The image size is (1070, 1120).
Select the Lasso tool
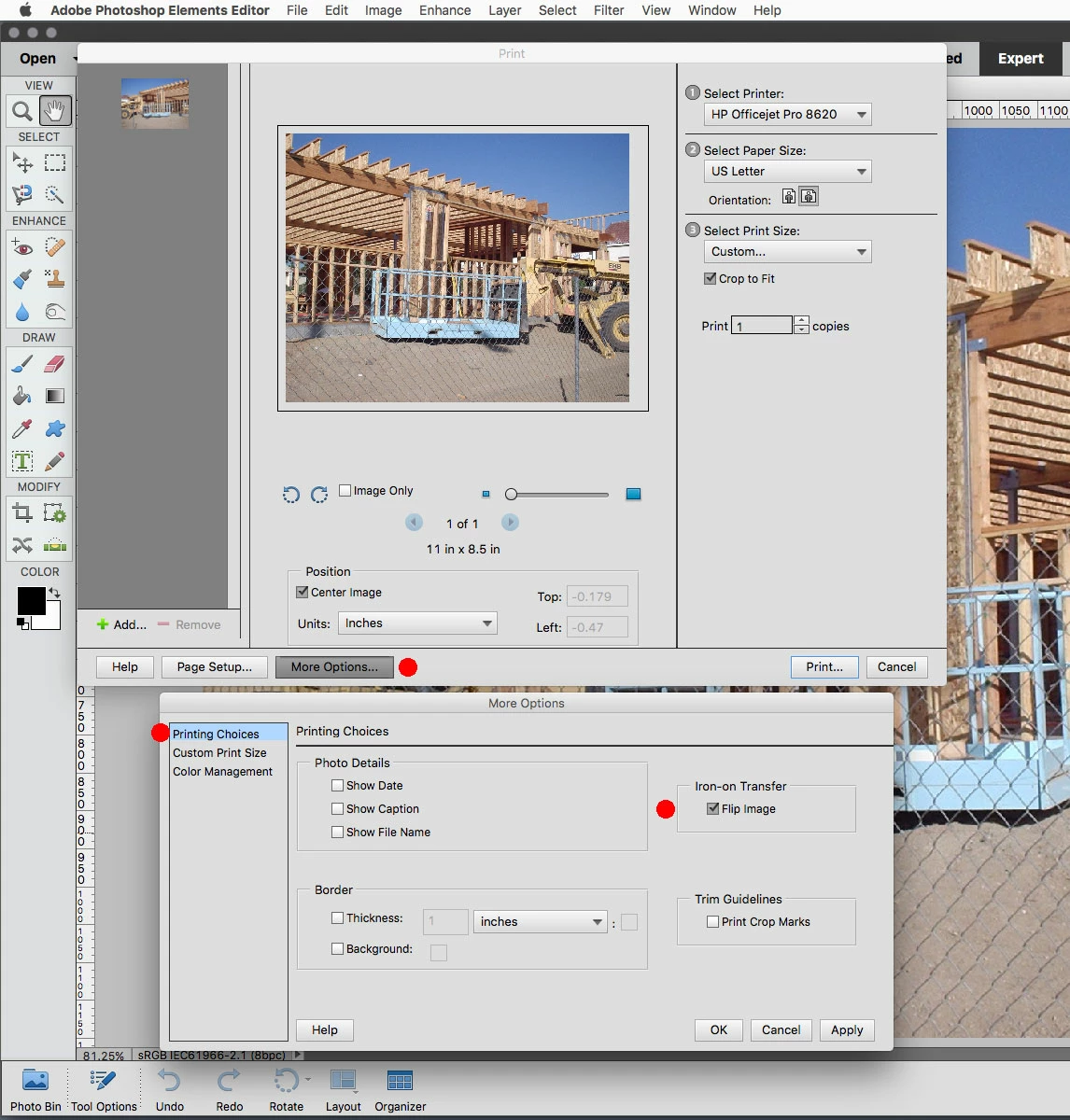tap(22, 195)
